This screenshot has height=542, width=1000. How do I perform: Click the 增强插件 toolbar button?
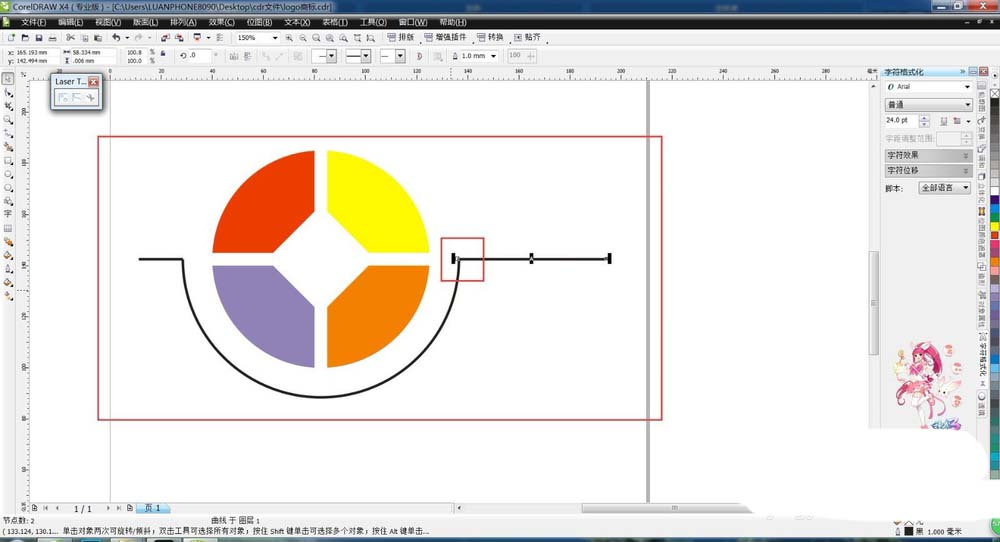[x=449, y=37]
